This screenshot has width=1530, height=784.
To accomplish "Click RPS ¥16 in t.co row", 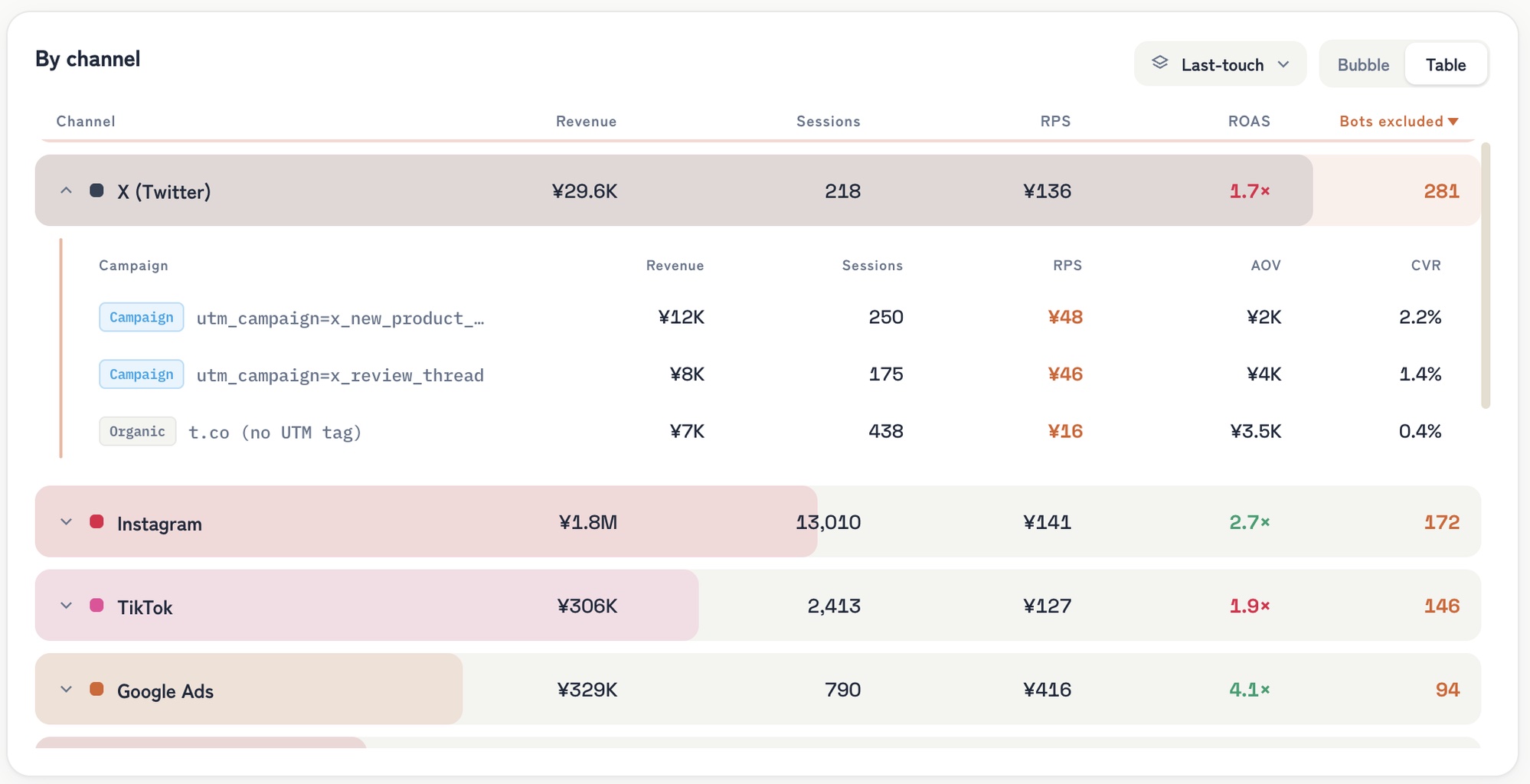I will point(1065,431).
